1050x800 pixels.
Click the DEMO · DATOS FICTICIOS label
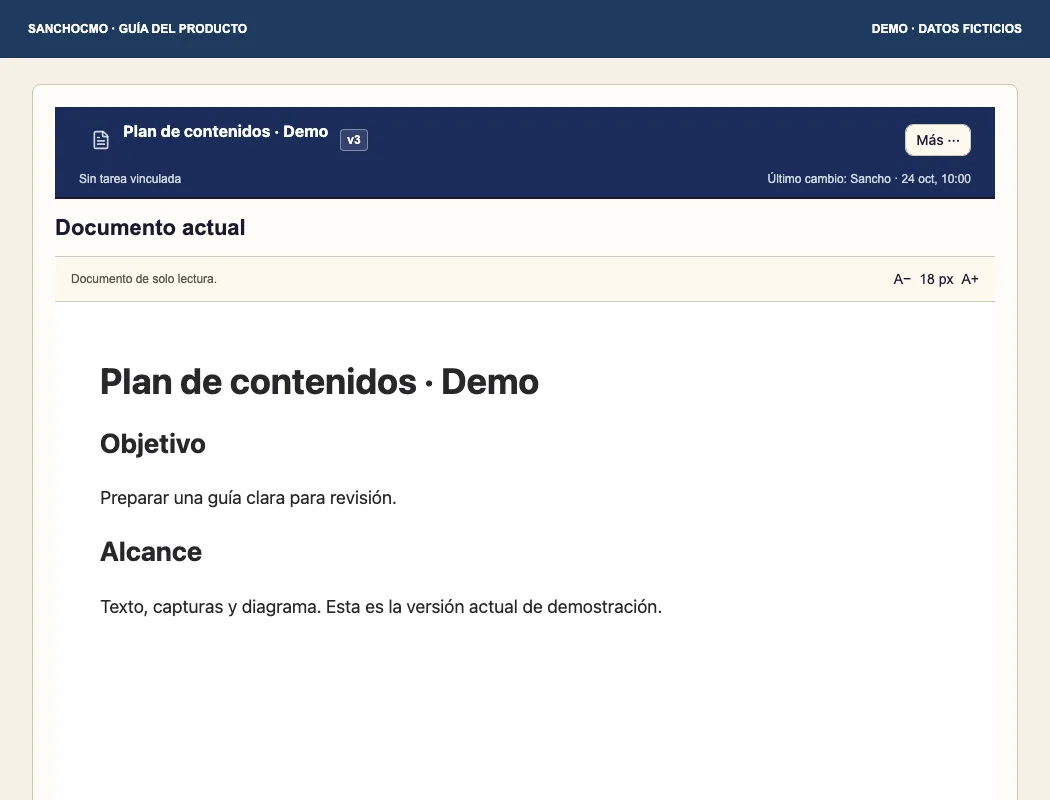coord(946,29)
